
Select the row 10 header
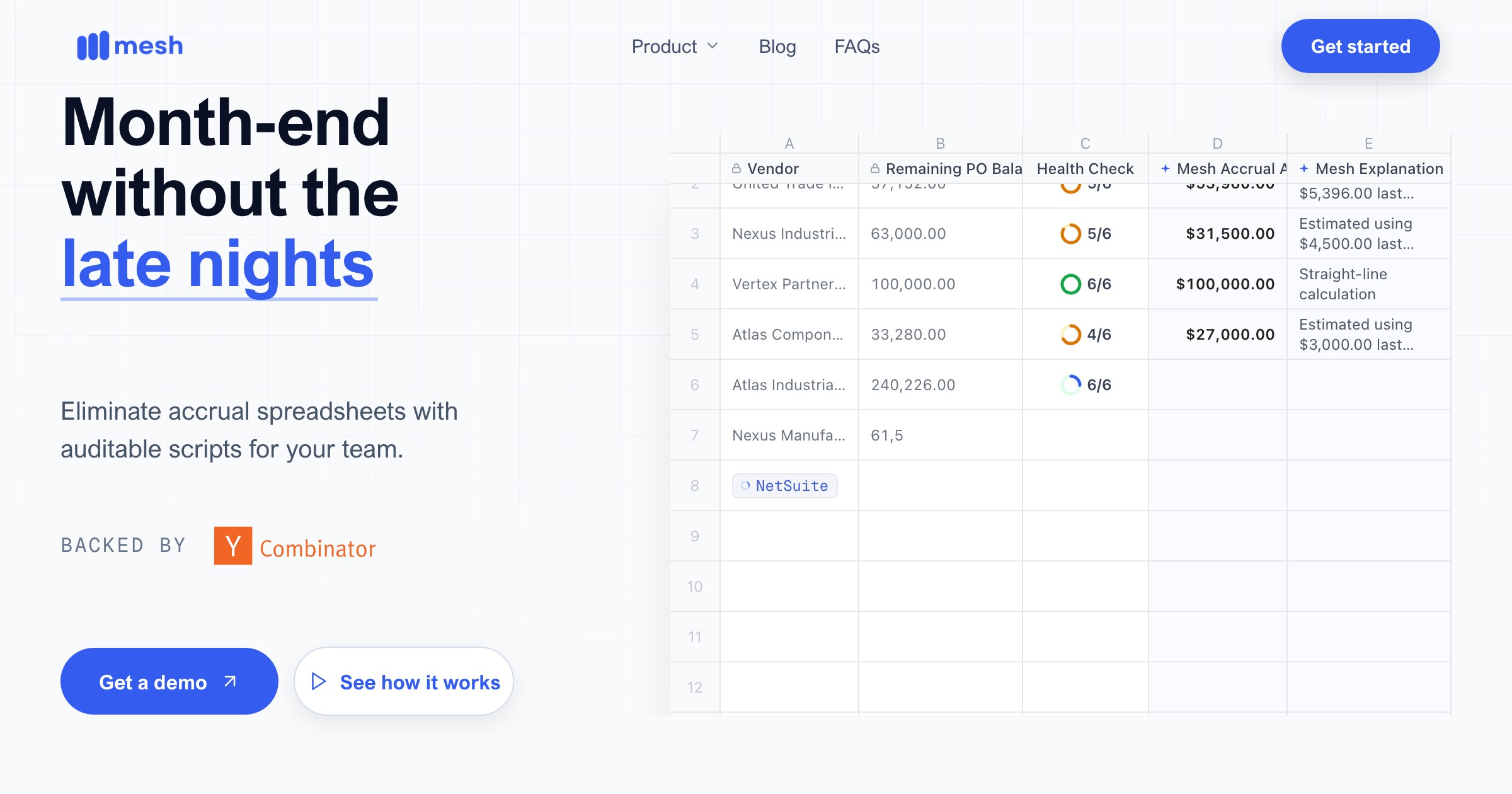(x=694, y=587)
